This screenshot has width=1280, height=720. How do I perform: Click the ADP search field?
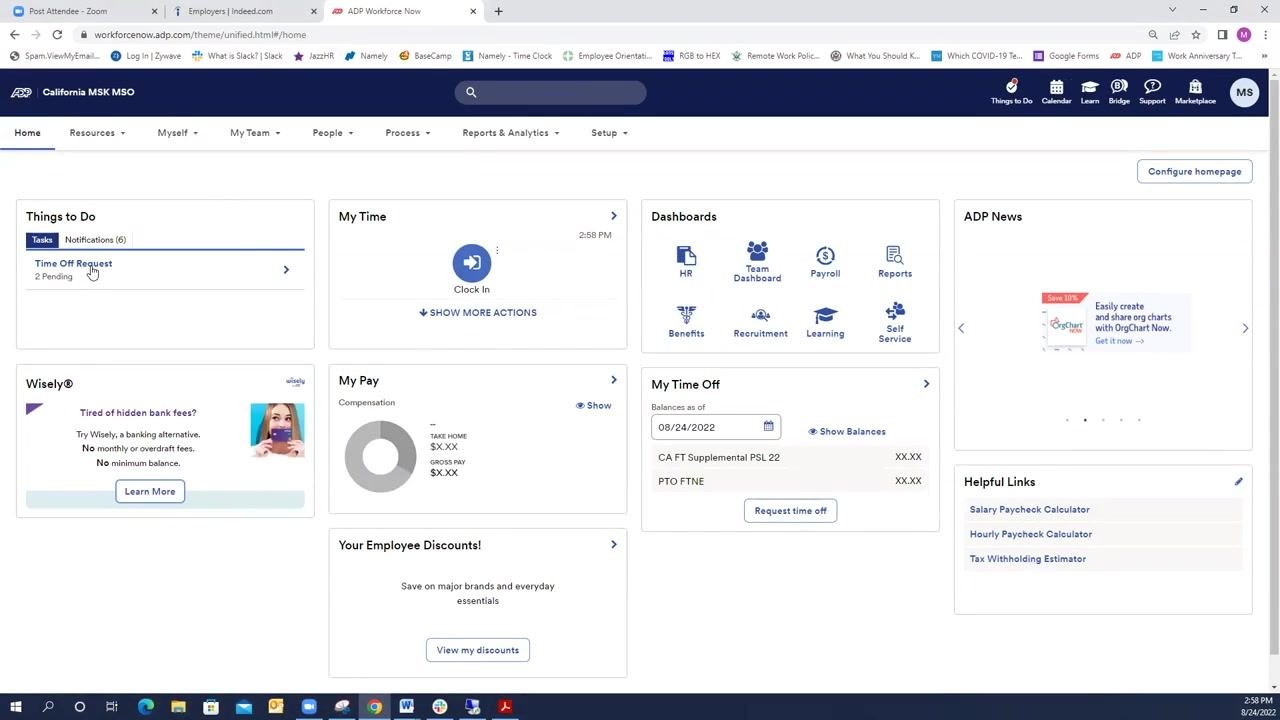click(x=551, y=92)
